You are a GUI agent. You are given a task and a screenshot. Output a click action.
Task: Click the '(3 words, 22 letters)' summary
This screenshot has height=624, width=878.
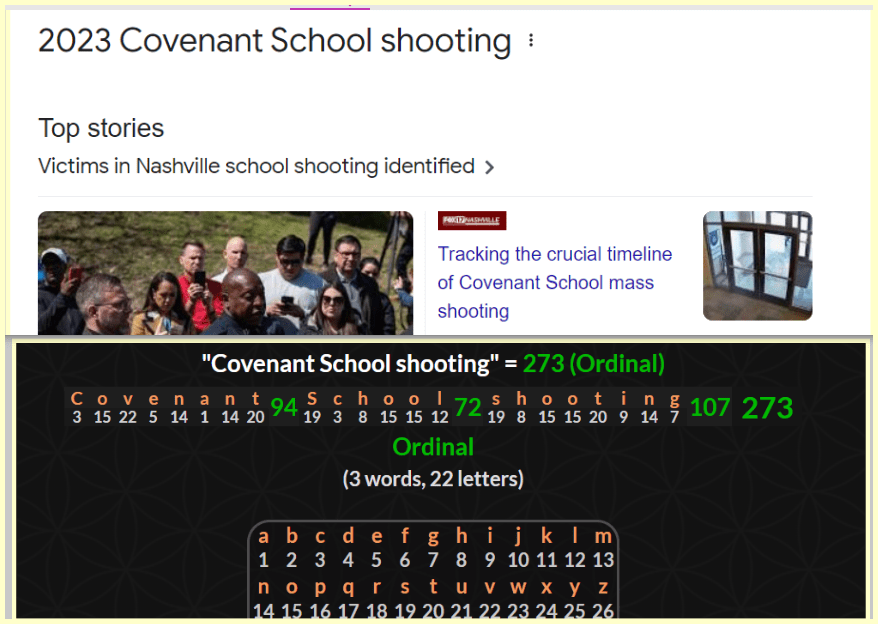point(433,478)
